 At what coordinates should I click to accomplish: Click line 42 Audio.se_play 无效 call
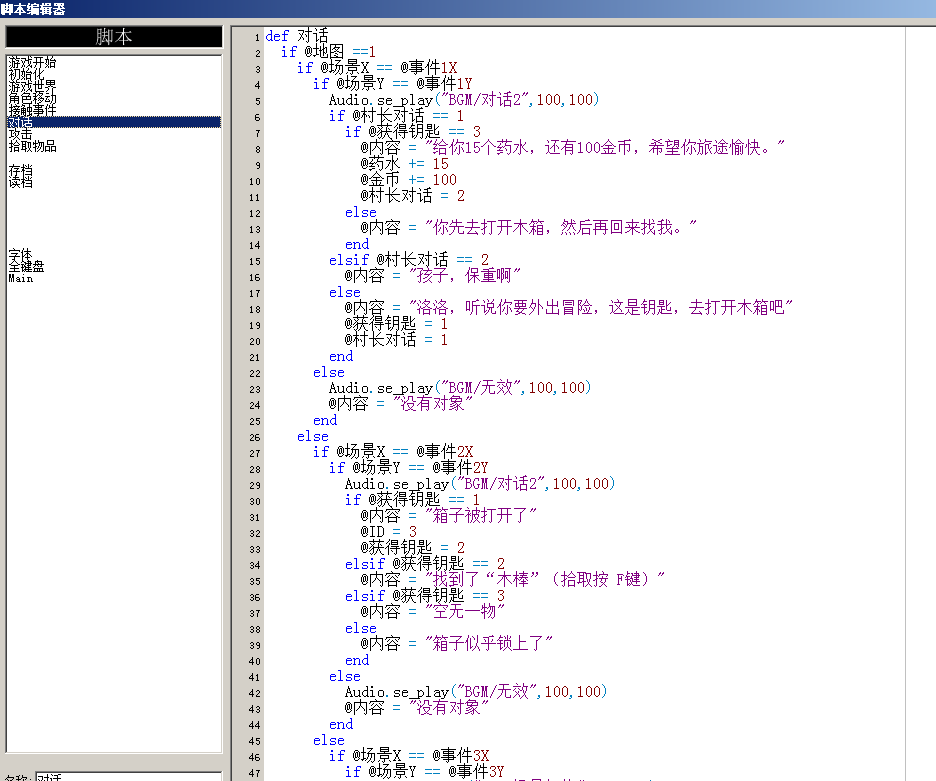(476, 692)
